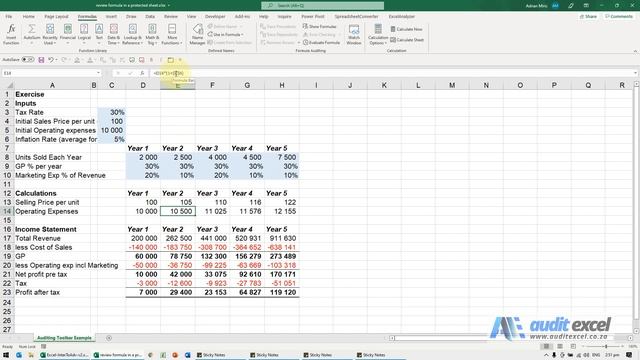Expand the Name Box dropdown

click(98, 73)
